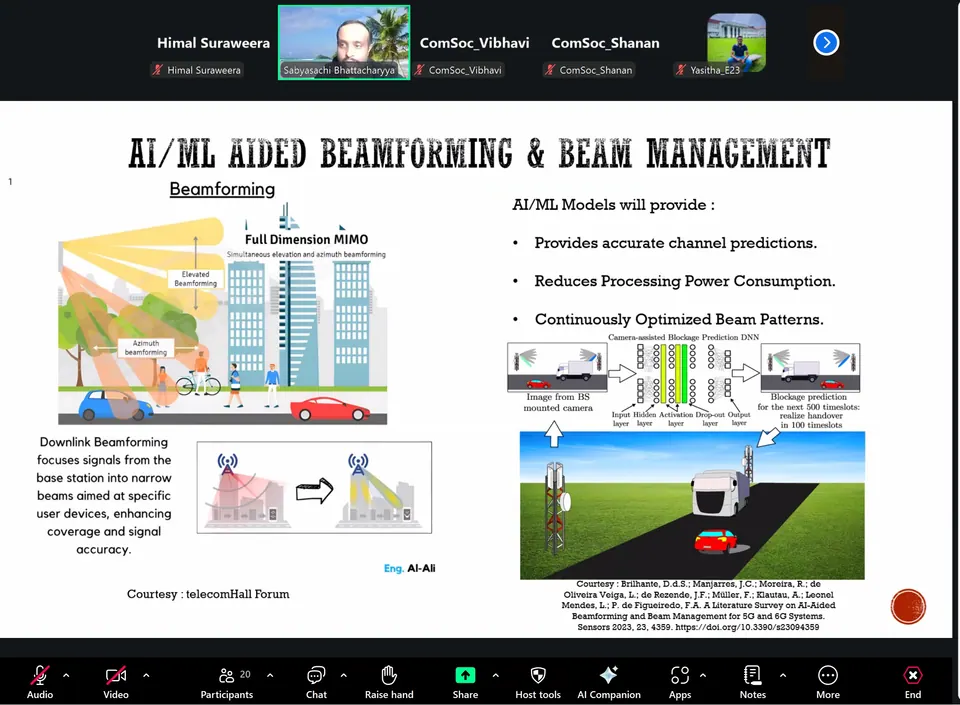Click 'Provides accurate channel predictions.' bullet
This screenshot has width=960, height=705.
(x=675, y=243)
